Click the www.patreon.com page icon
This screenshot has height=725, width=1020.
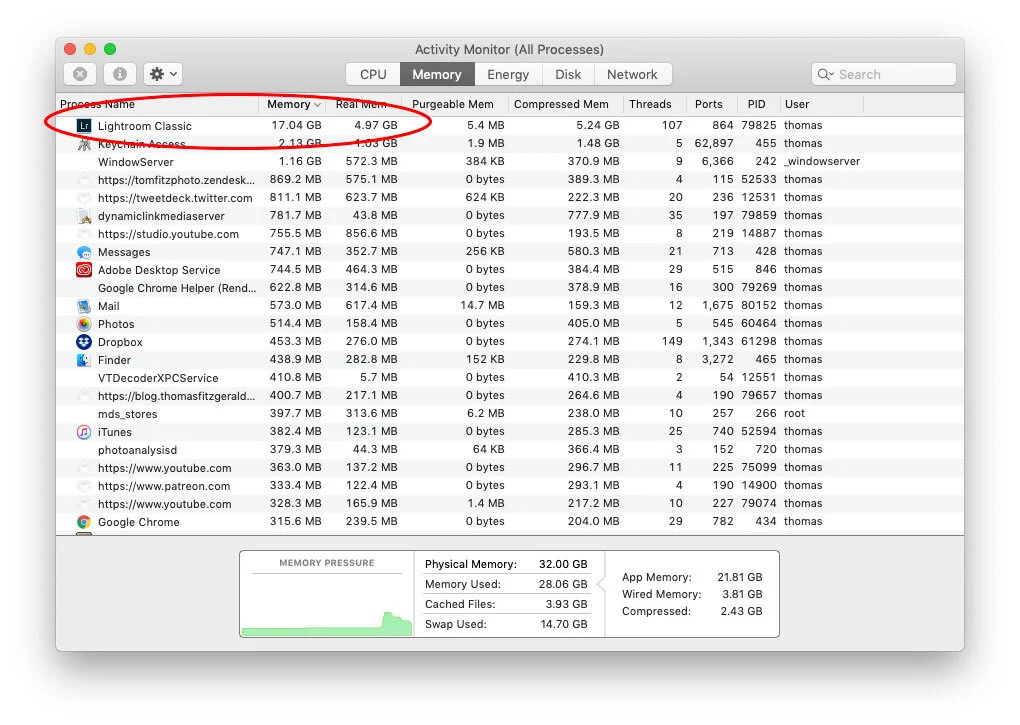pos(84,486)
